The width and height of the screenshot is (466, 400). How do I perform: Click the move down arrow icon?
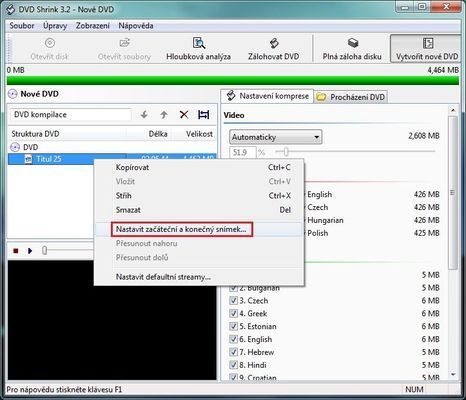[144, 115]
